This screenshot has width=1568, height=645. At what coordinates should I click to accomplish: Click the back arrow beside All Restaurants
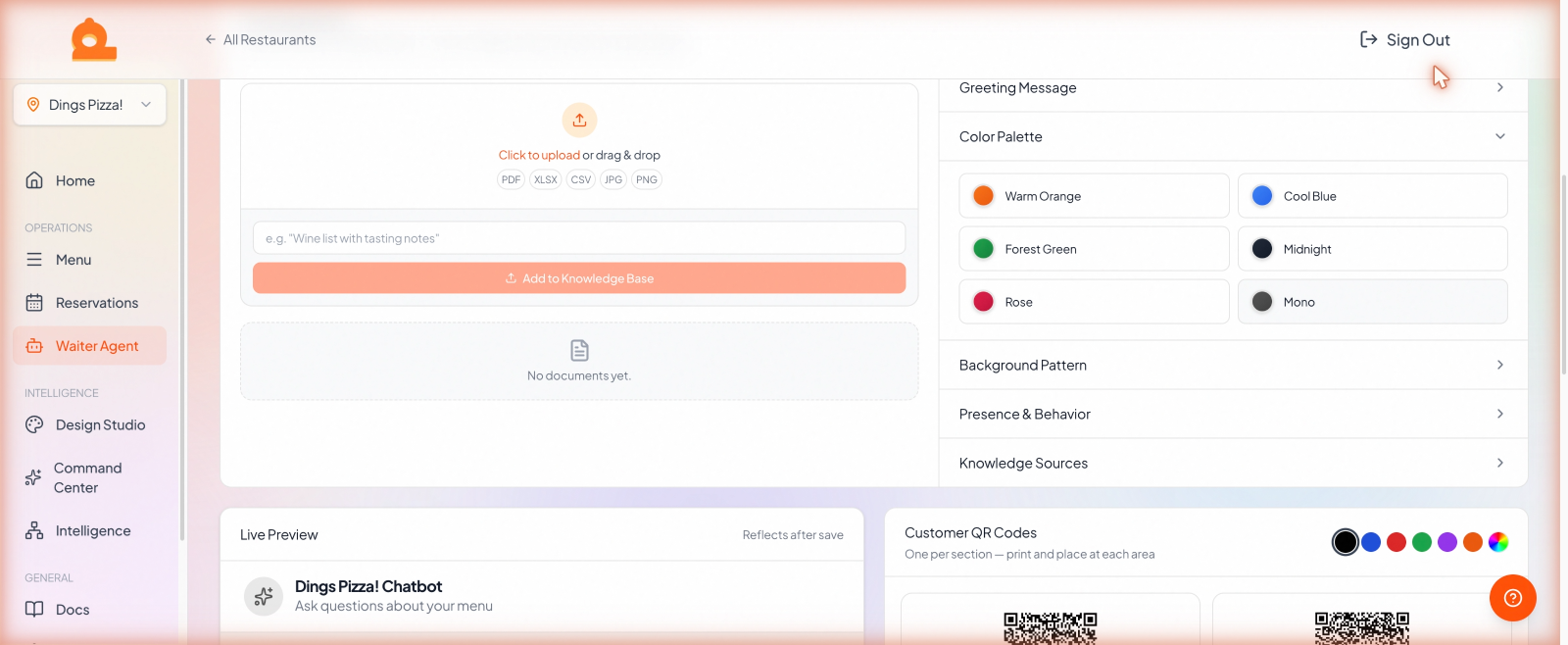(210, 39)
